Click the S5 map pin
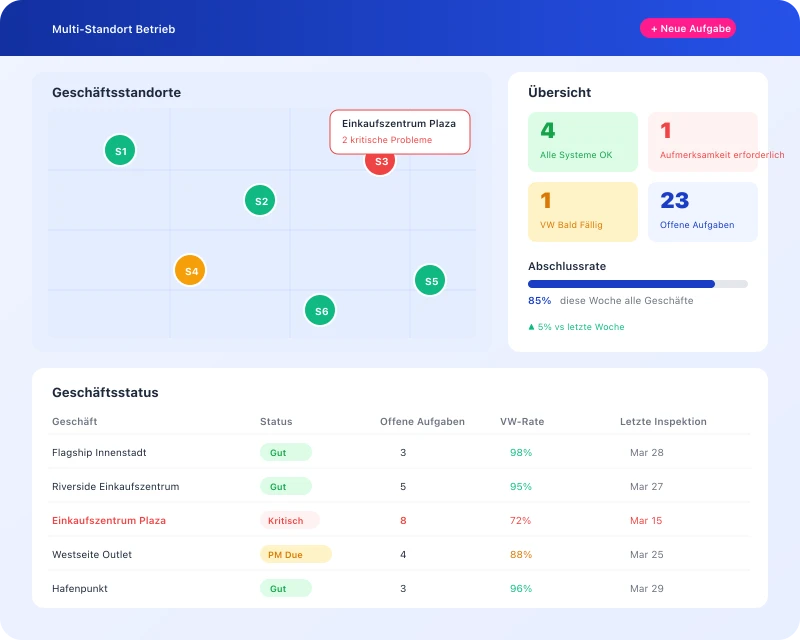 430,280
